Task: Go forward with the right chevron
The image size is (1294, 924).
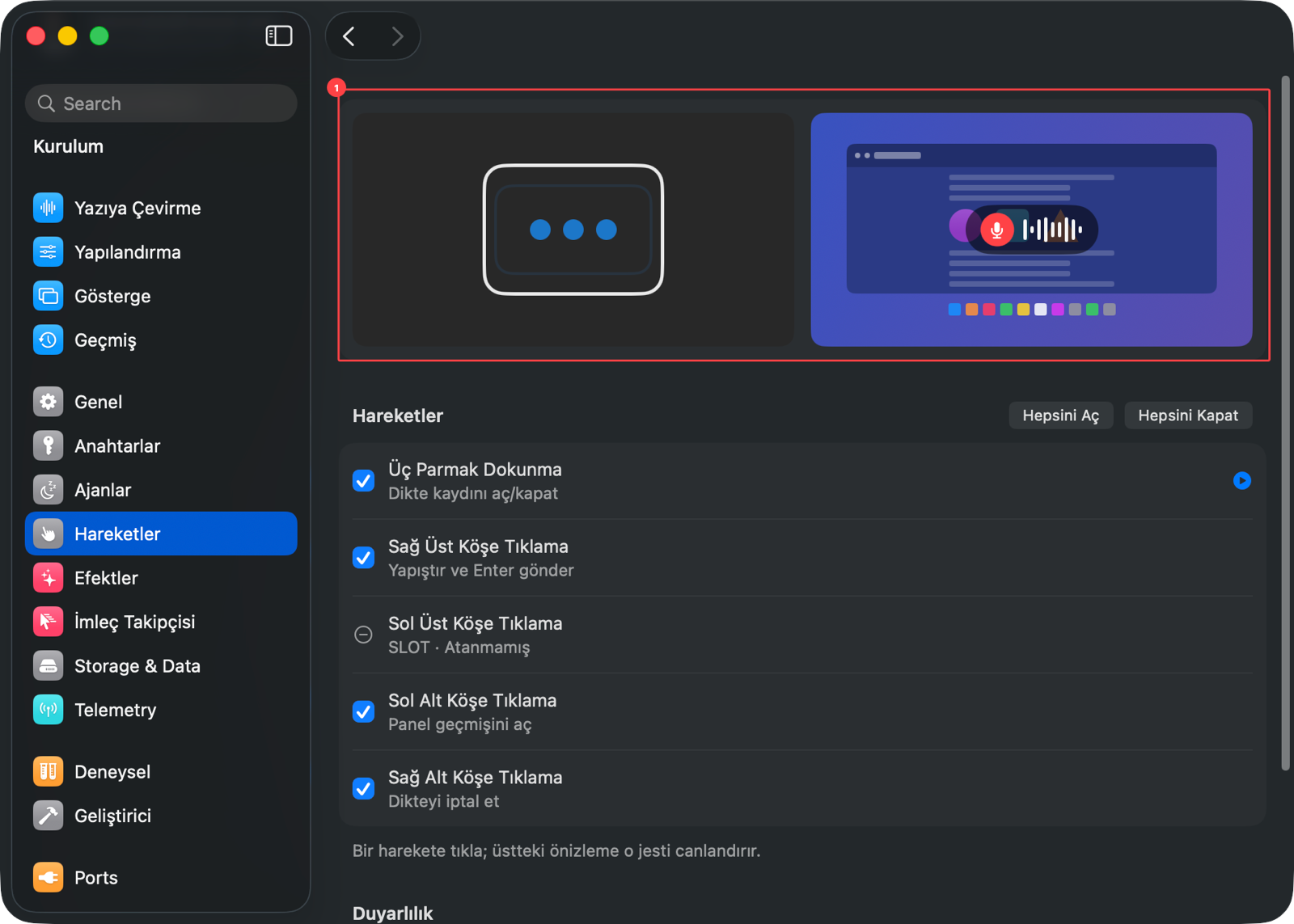Action: [x=397, y=36]
